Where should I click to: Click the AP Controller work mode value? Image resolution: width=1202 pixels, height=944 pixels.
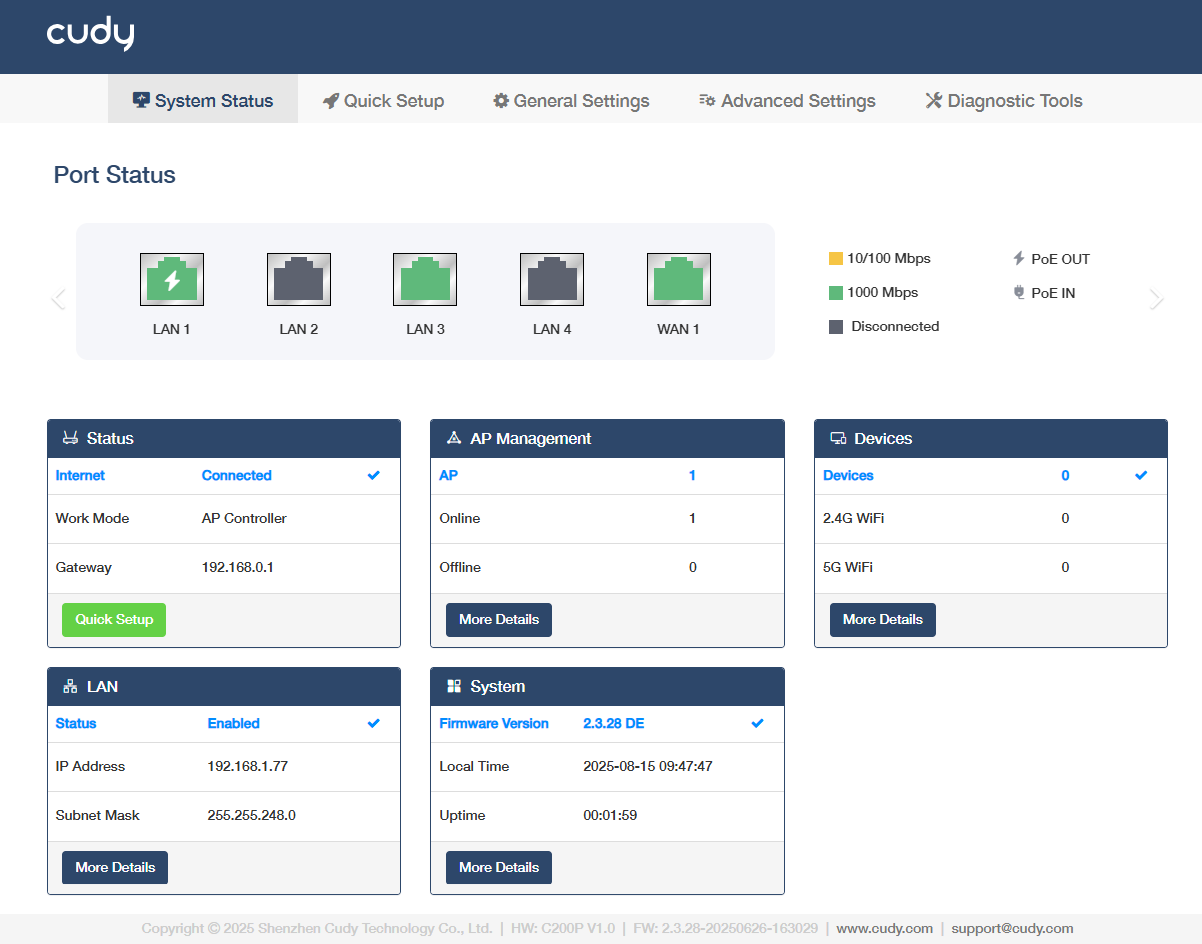point(244,518)
